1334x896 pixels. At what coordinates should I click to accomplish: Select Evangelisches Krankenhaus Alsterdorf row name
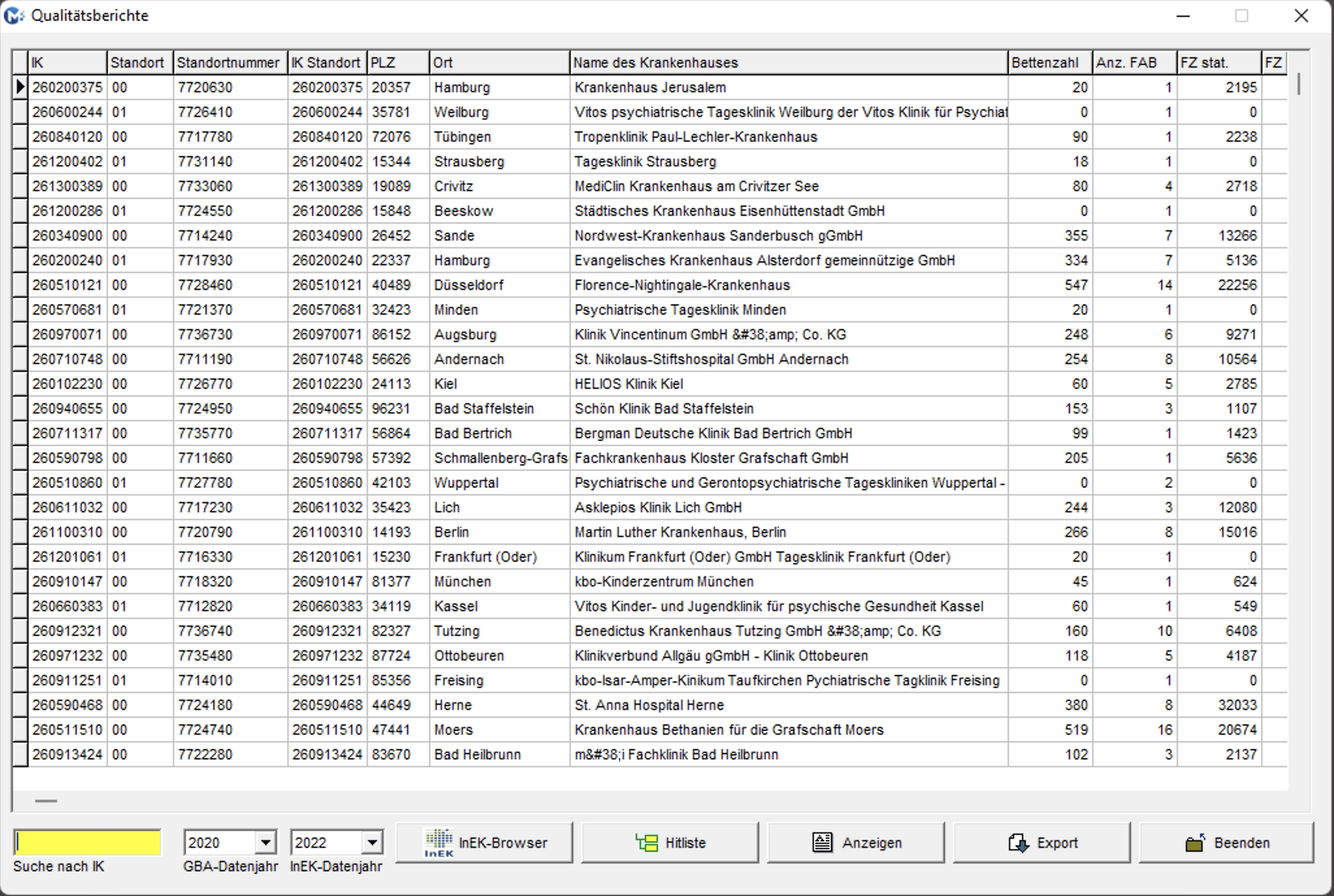(x=789, y=260)
